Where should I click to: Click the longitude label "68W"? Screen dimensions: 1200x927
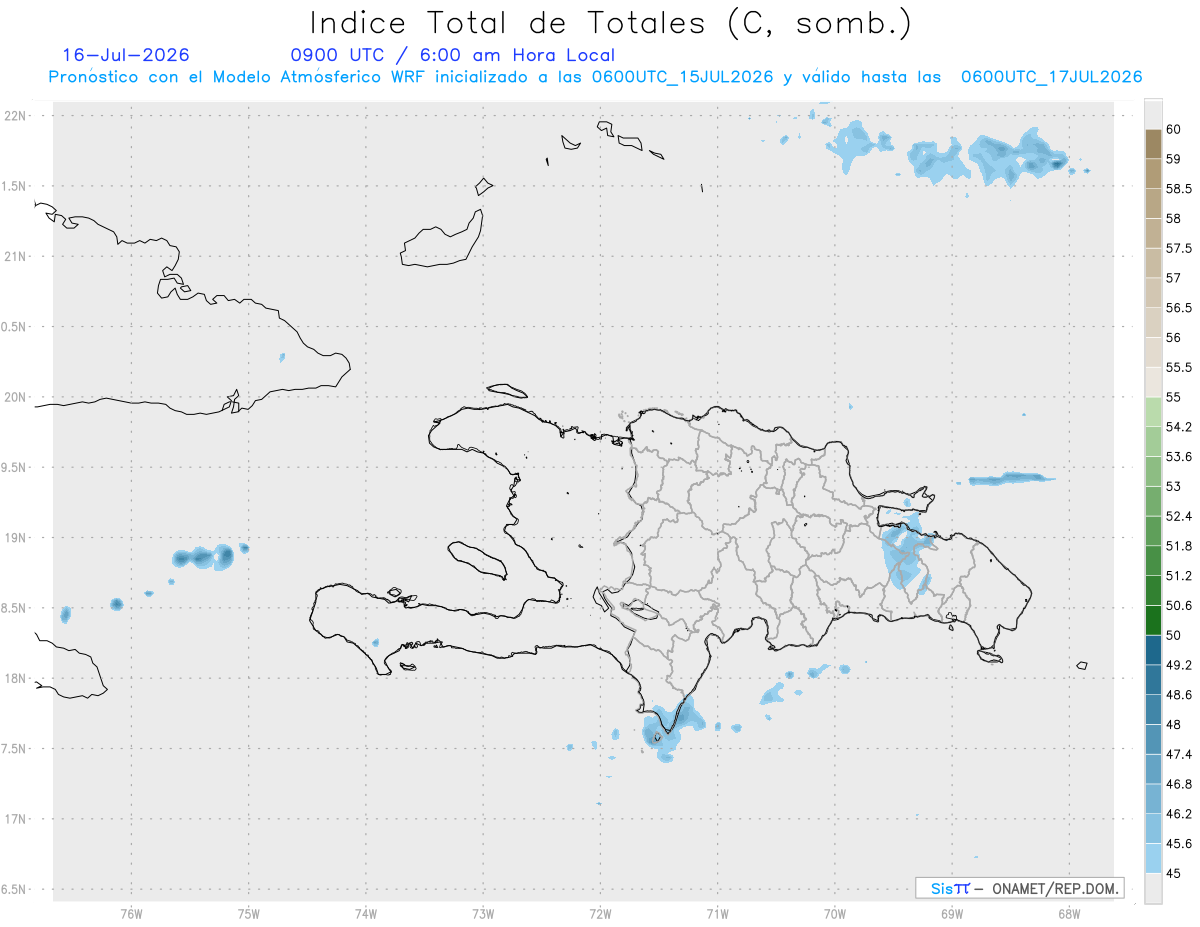(x=1068, y=914)
